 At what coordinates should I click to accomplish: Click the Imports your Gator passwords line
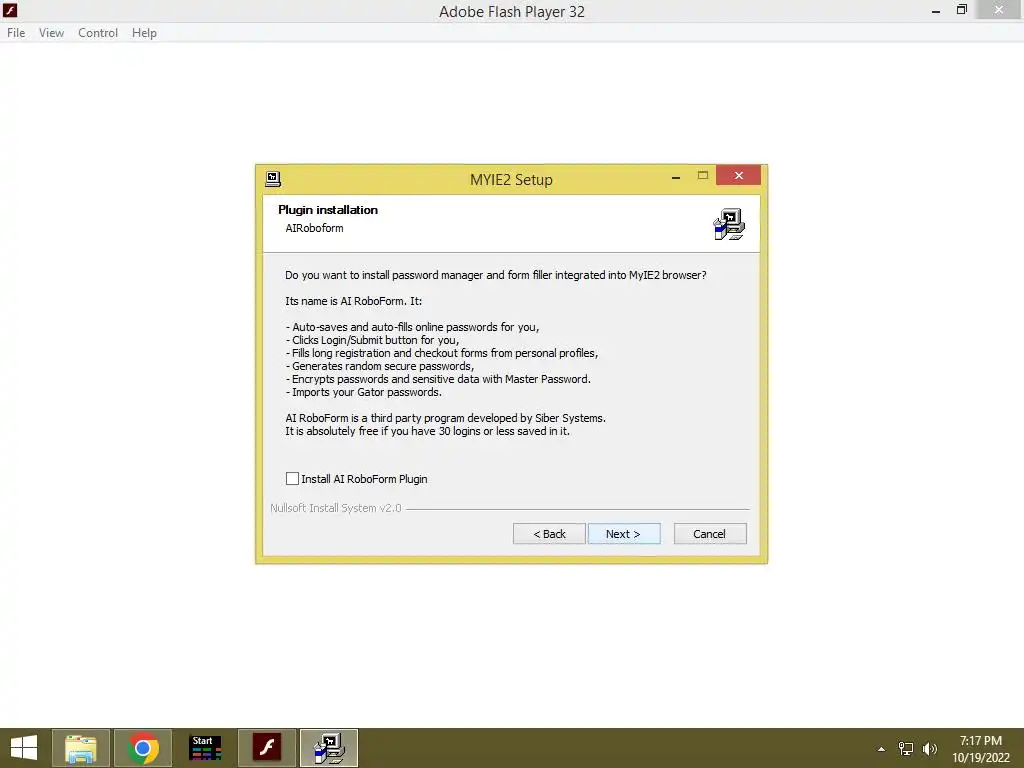364,392
